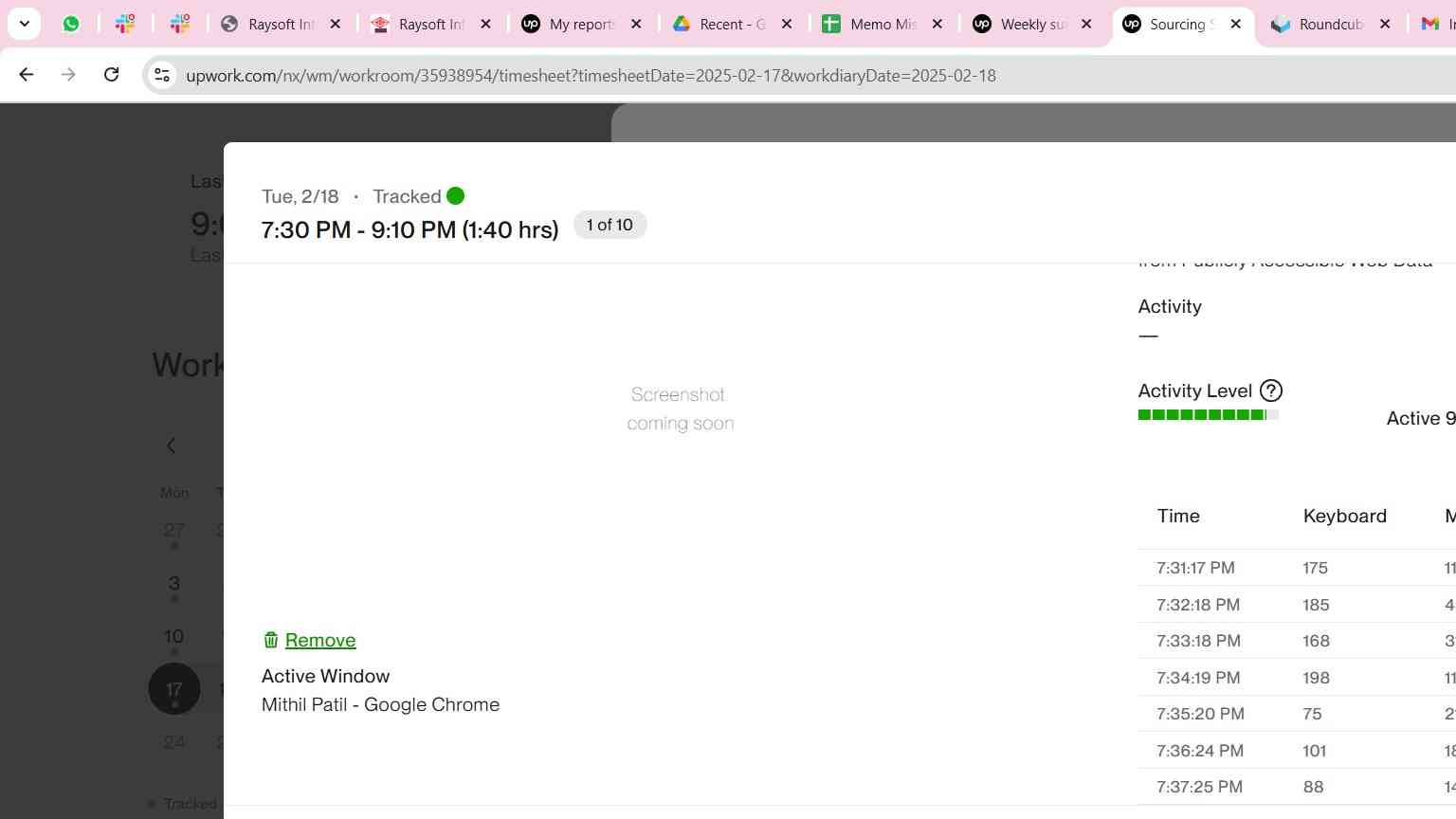Open the second Slack pinned tab
Image resolution: width=1456 pixels, height=819 pixels.
180,24
